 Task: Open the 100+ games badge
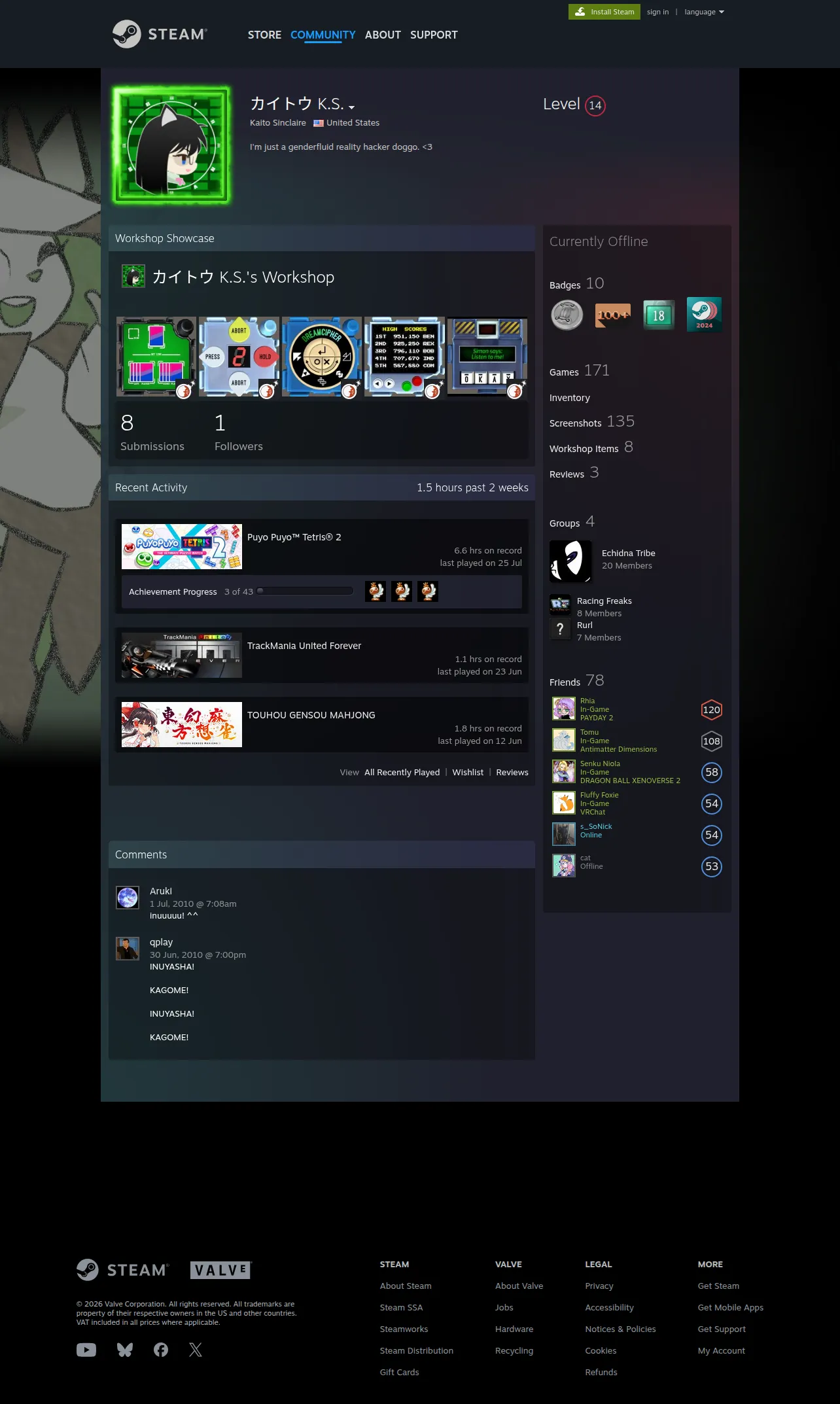pos(613,315)
